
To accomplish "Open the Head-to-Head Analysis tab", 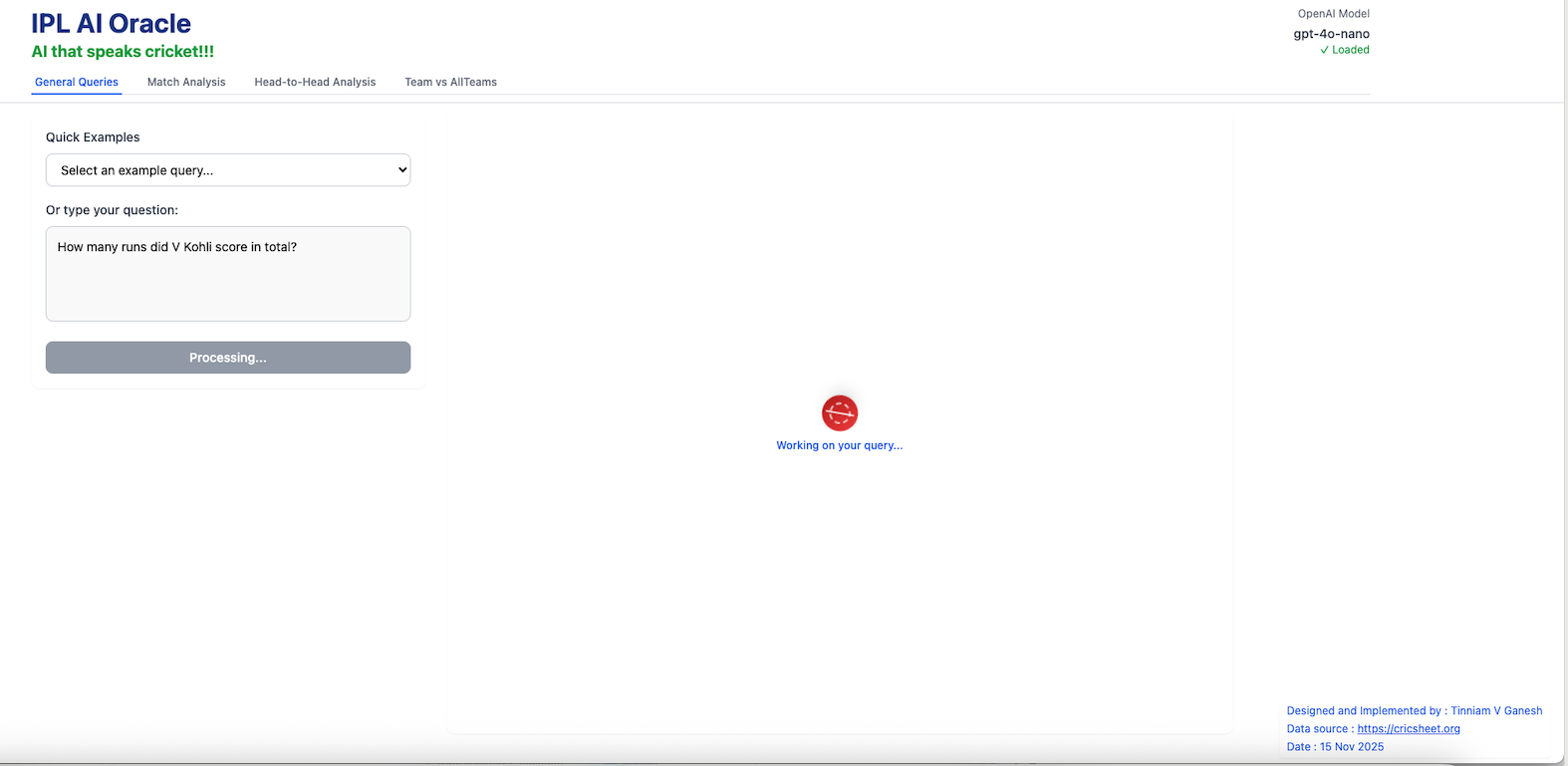I will coord(315,82).
